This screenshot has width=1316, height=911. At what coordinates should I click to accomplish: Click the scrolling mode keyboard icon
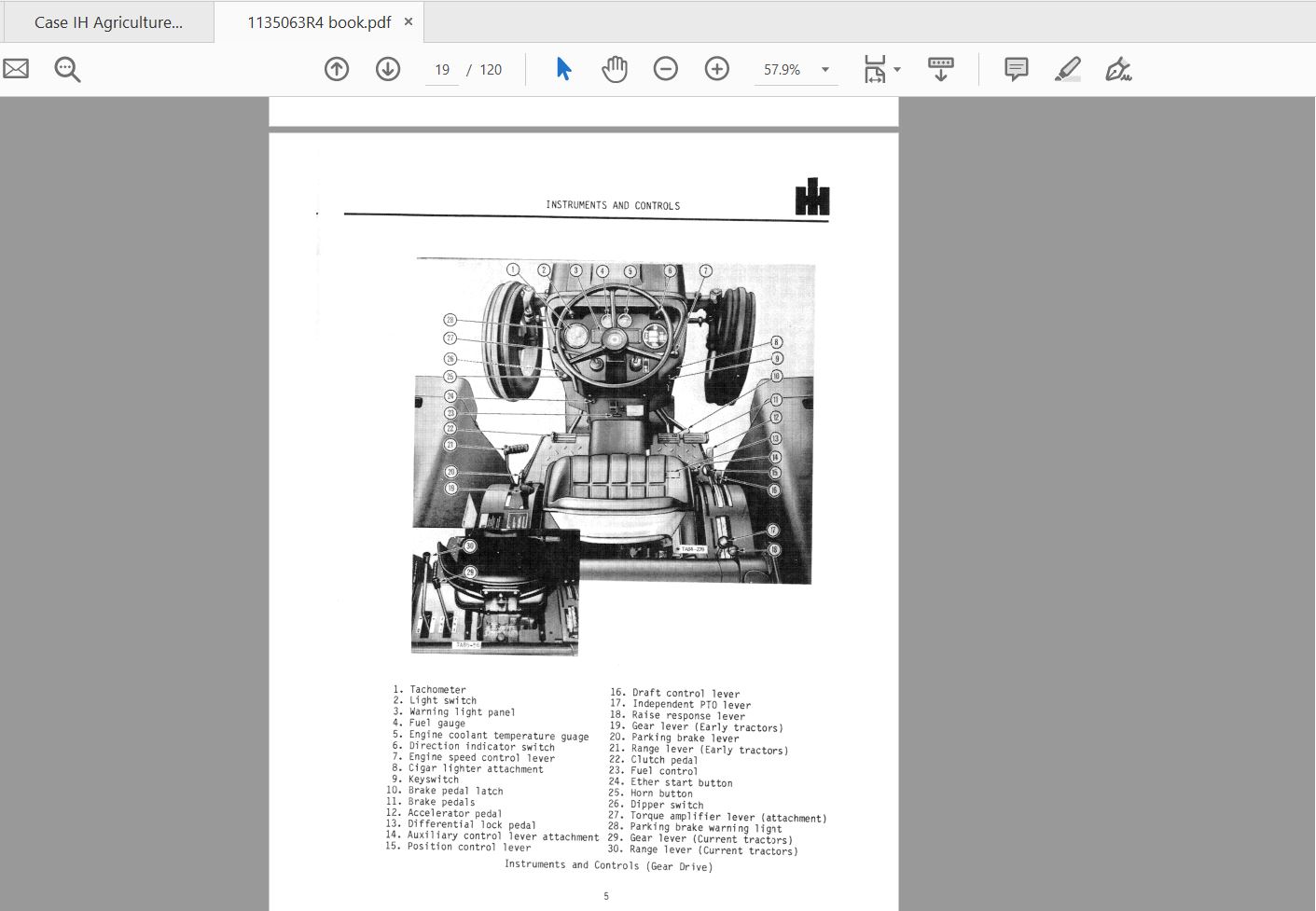click(x=941, y=69)
